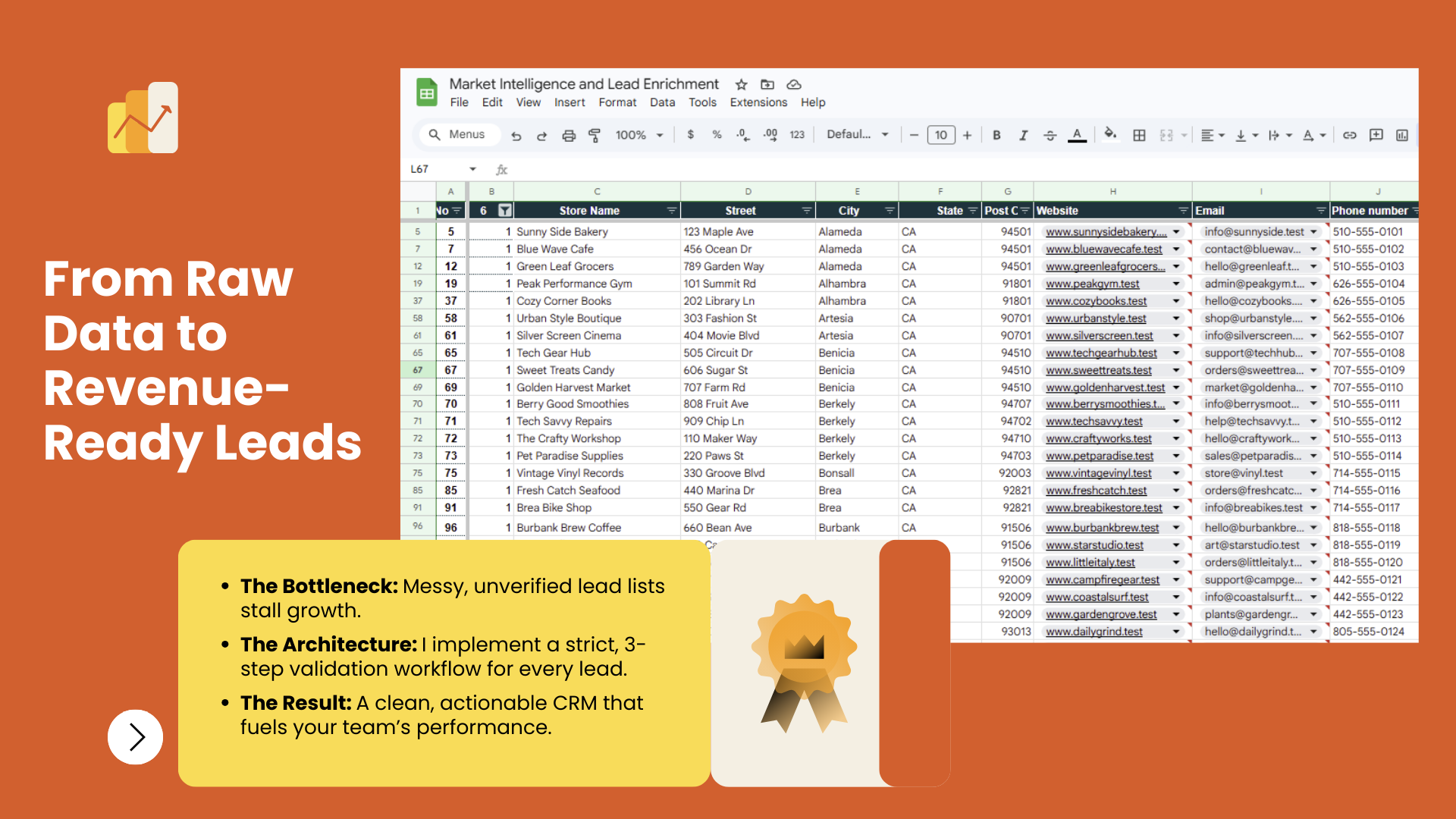Click the insert chart icon

click(1402, 135)
